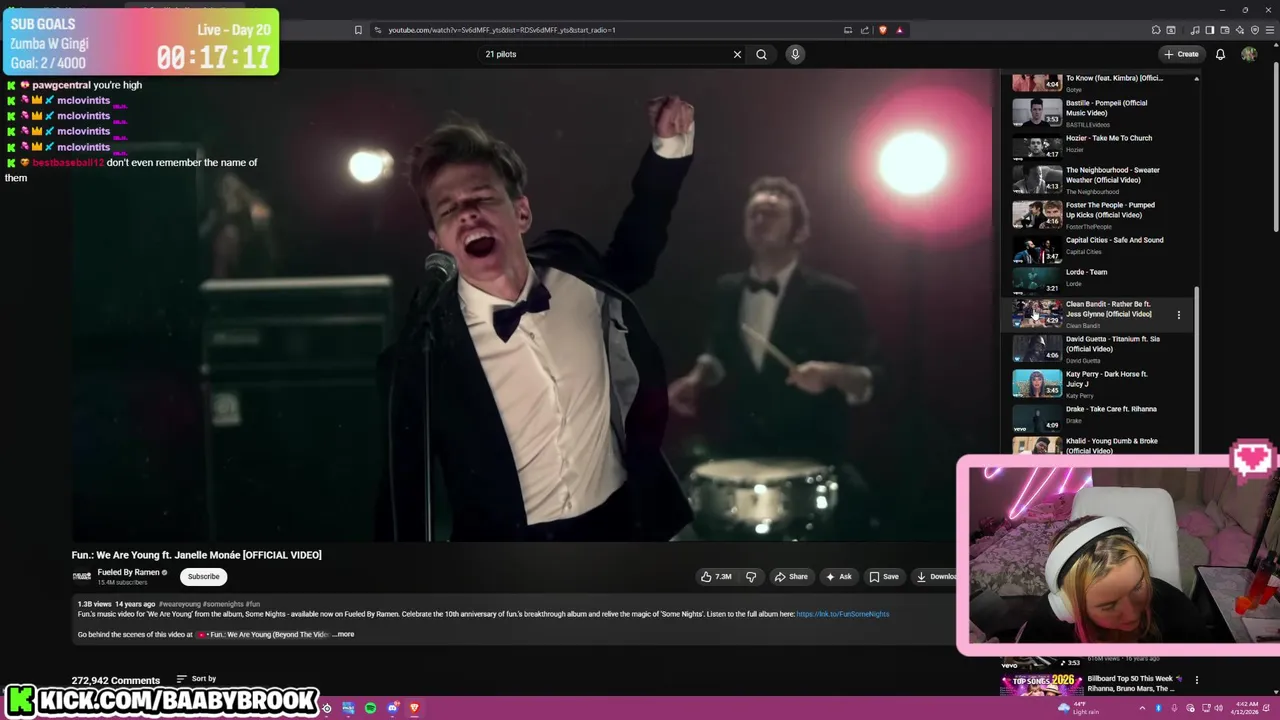The width and height of the screenshot is (1280, 720).
Task: Click the YouTube search magnifier button
Action: [x=761, y=54]
